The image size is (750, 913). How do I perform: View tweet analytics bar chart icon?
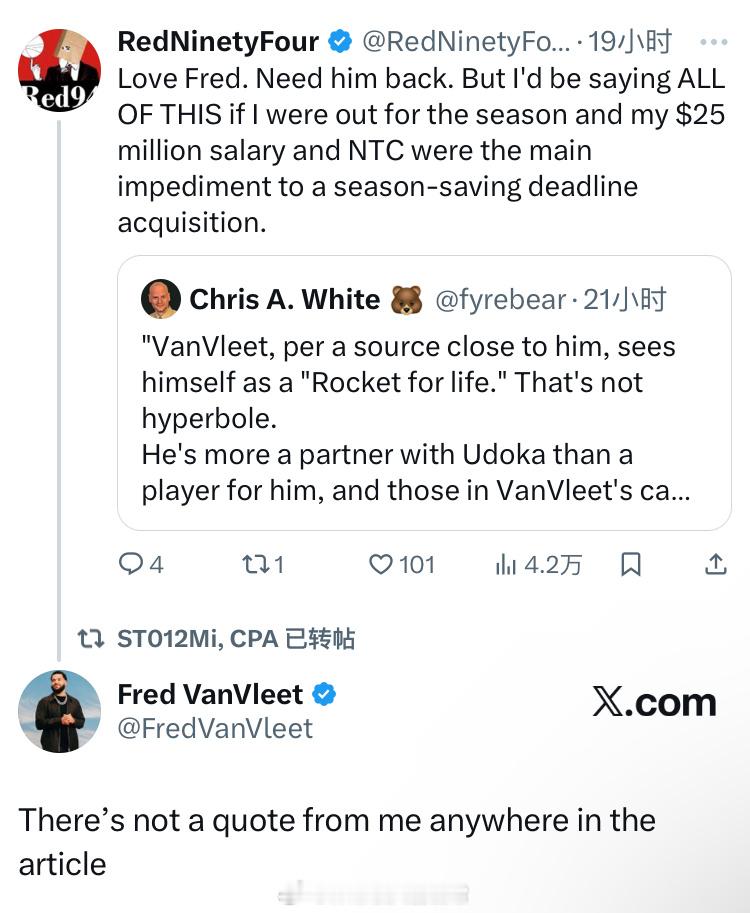point(506,565)
